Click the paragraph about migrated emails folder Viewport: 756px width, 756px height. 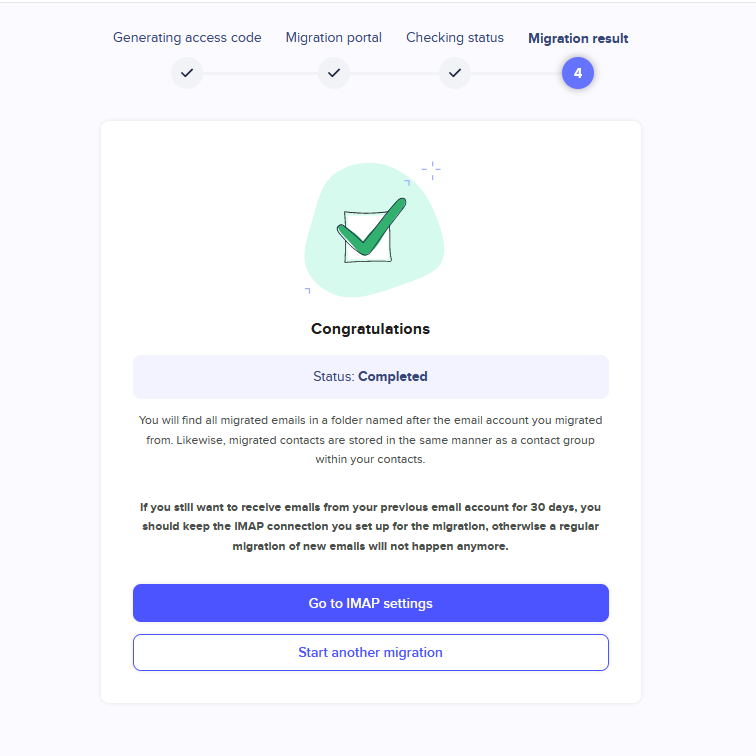(x=370, y=439)
